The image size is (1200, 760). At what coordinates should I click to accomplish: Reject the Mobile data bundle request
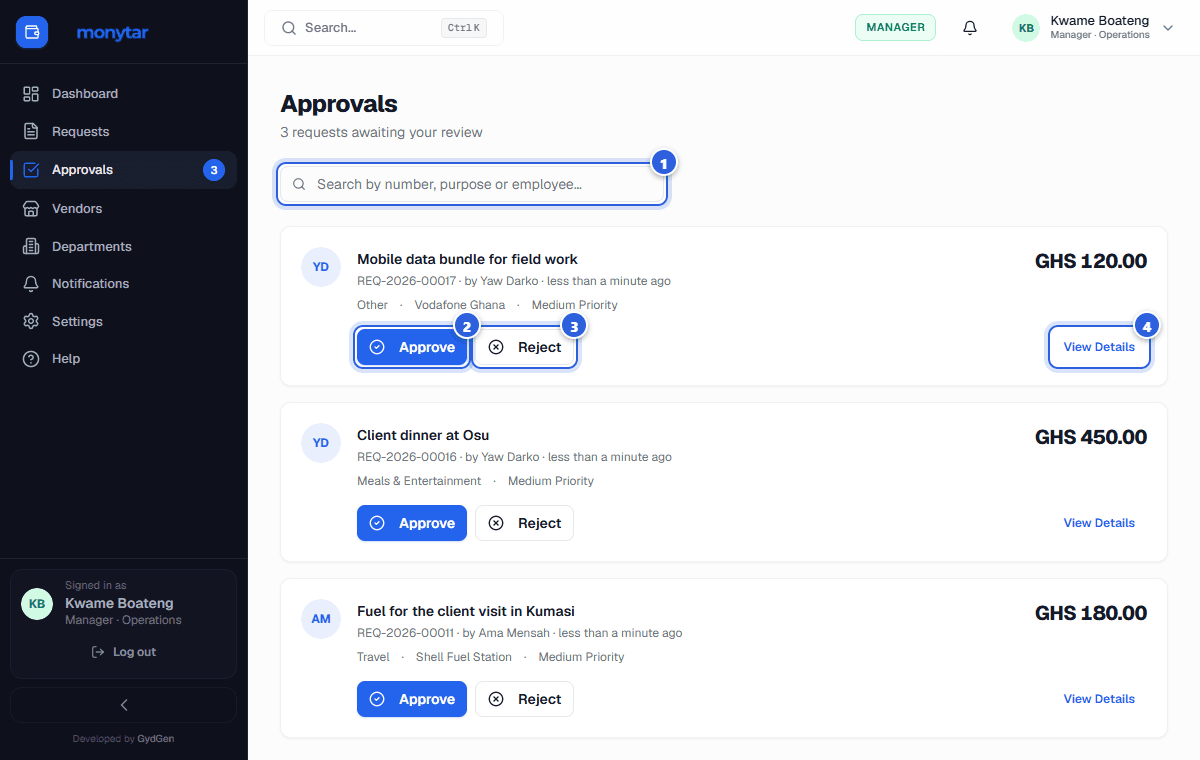point(524,348)
